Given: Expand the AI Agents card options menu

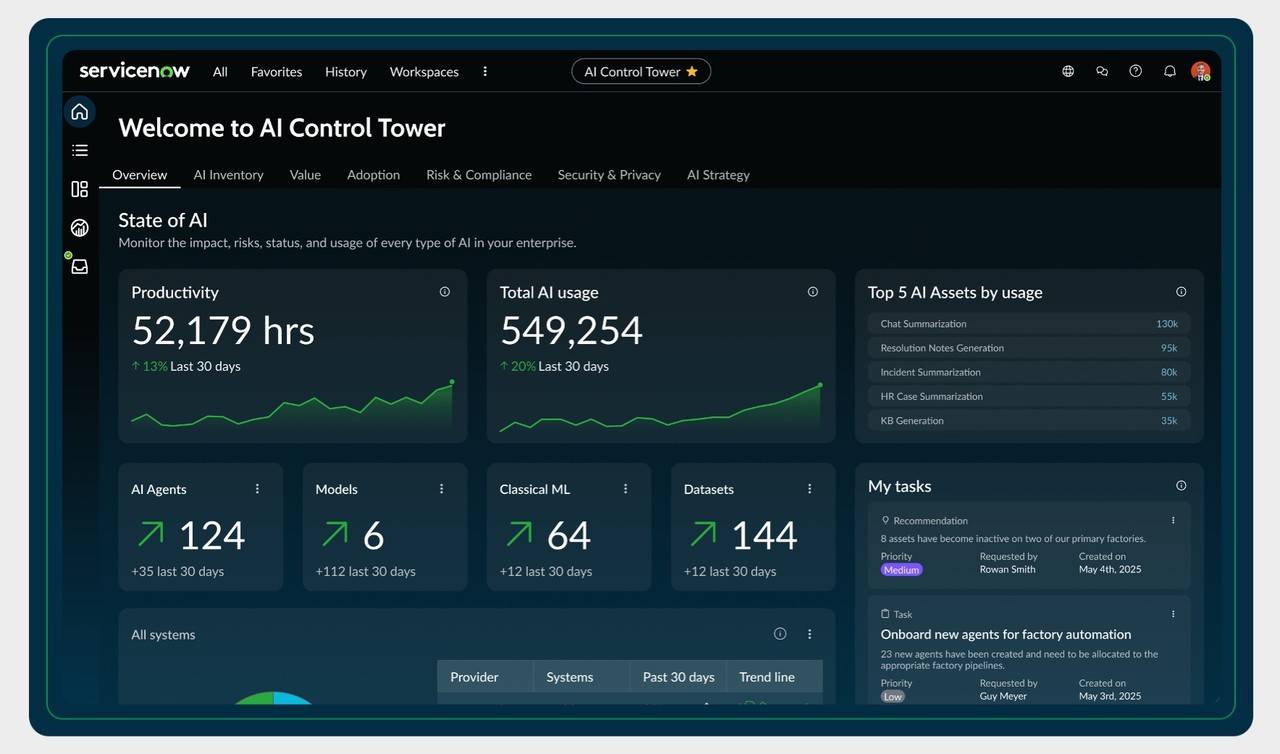Looking at the screenshot, I should [257, 489].
